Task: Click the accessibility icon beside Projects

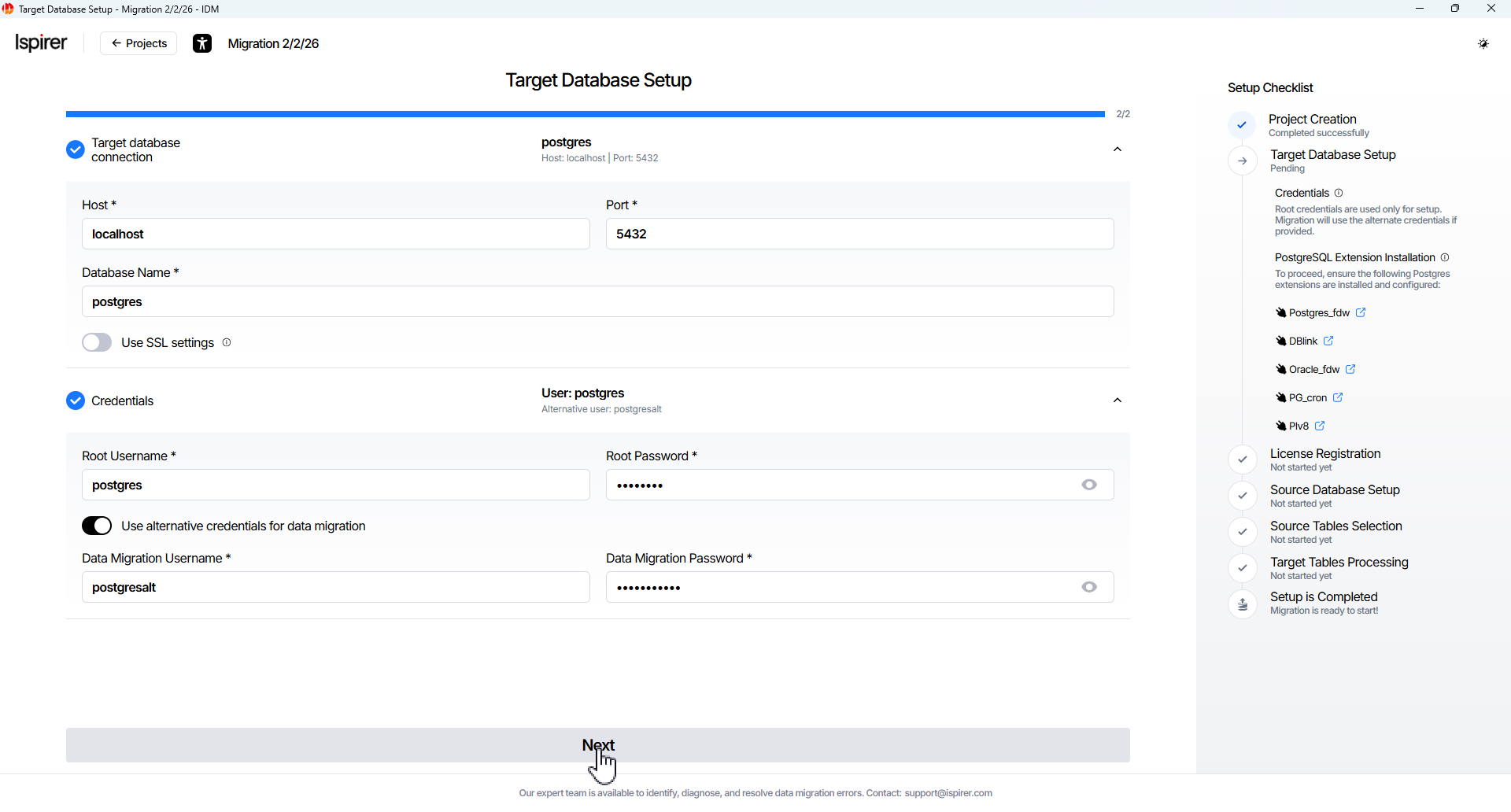Action: point(202,43)
